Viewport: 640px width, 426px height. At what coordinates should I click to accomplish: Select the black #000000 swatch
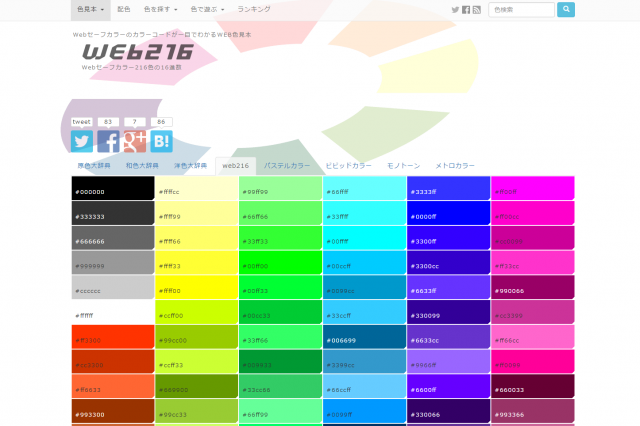(113, 188)
